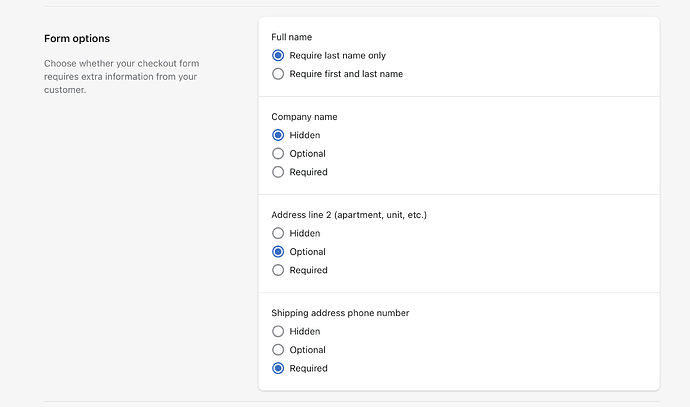Click 'Address line 2 (apartment, unit, etc.)' heading
690x407 pixels.
coord(349,215)
